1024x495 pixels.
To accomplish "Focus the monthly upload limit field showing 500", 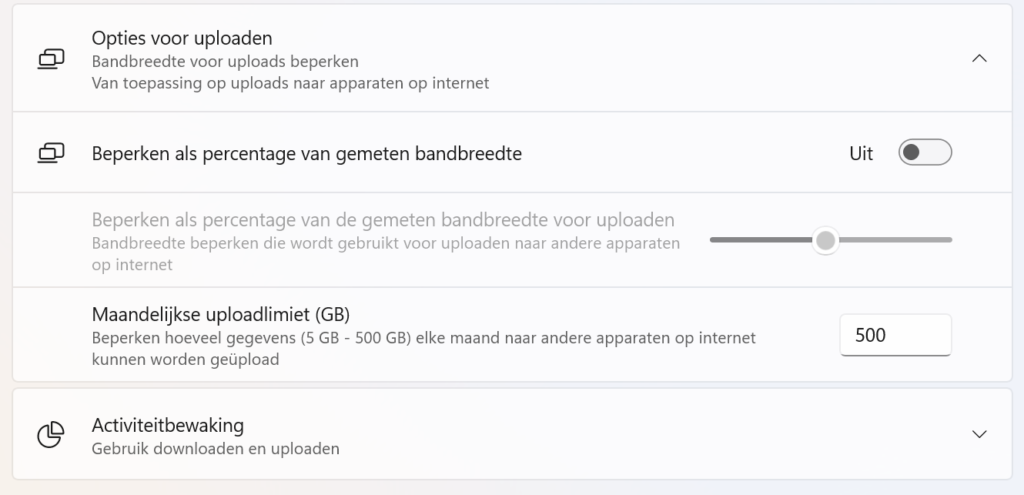I will coord(895,335).
